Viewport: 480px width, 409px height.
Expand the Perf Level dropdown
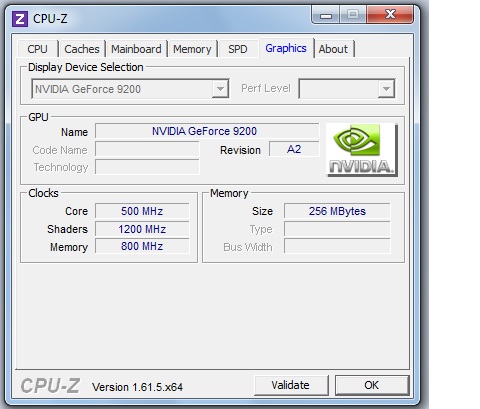coord(347,89)
